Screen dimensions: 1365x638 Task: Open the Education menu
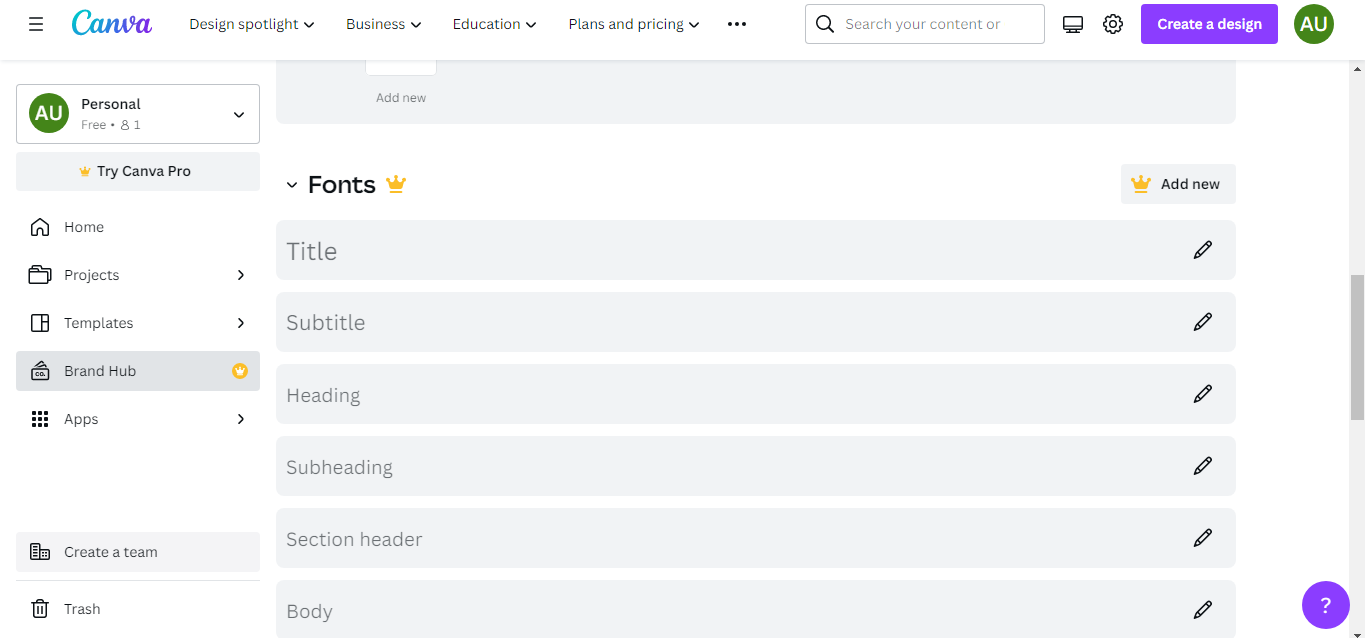(x=493, y=23)
